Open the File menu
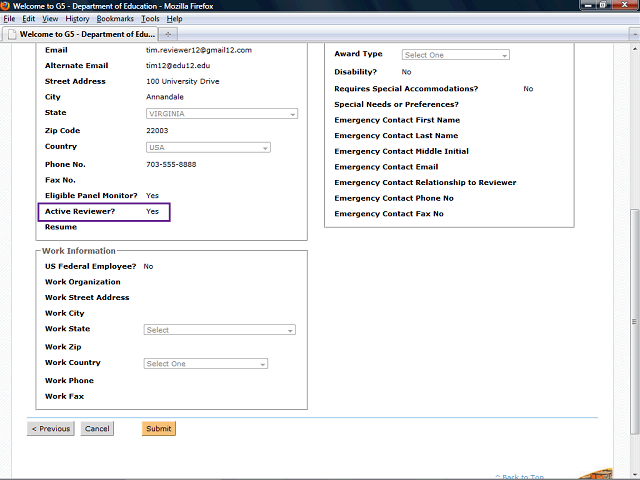Image resolution: width=640 pixels, height=480 pixels. point(9,19)
